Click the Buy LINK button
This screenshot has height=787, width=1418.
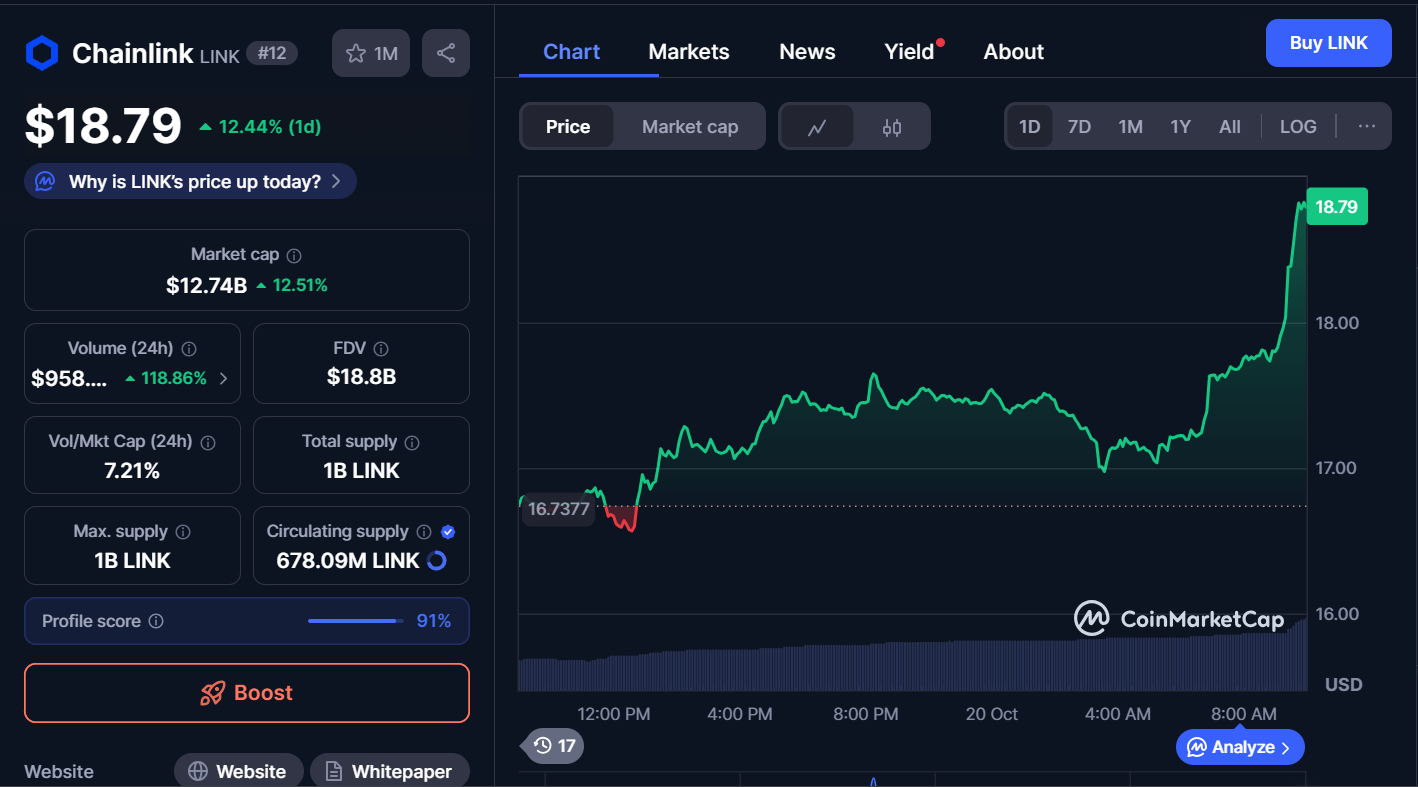(1327, 43)
